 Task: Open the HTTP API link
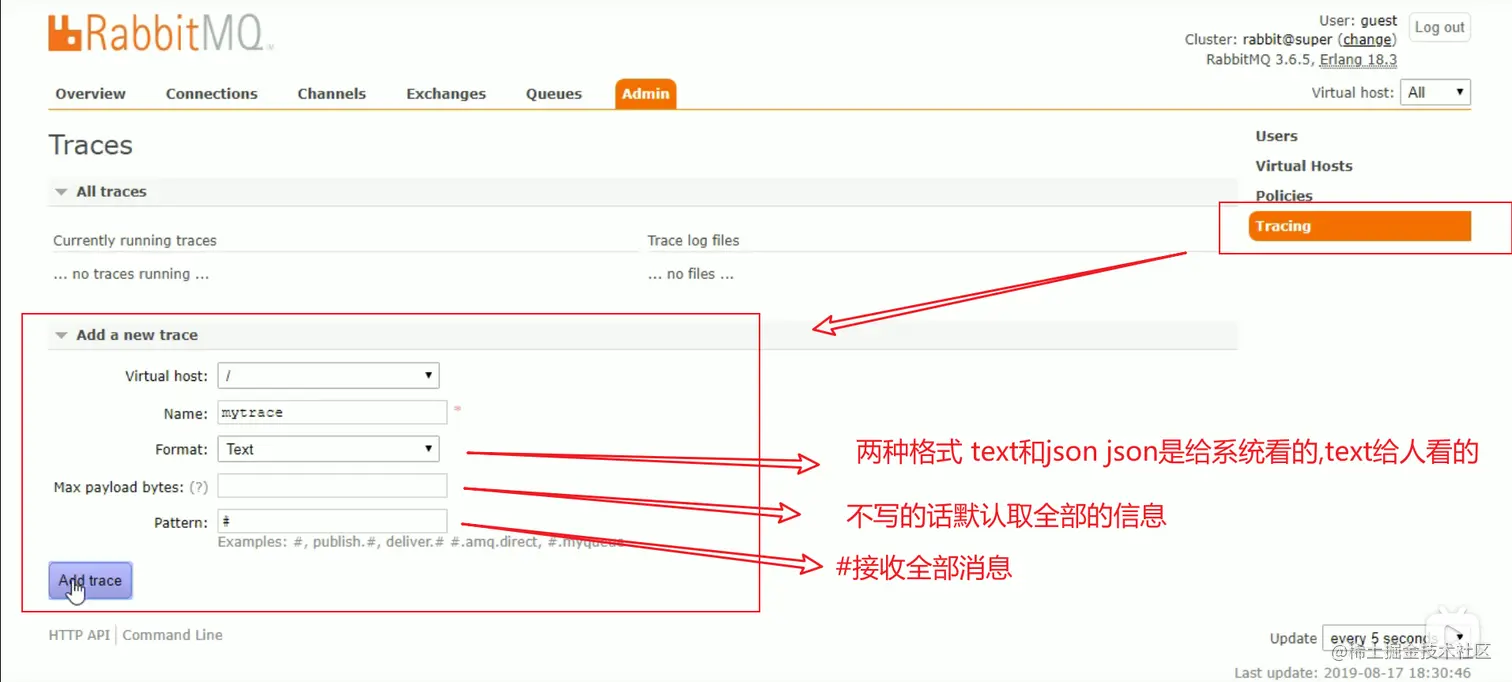tap(78, 634)
